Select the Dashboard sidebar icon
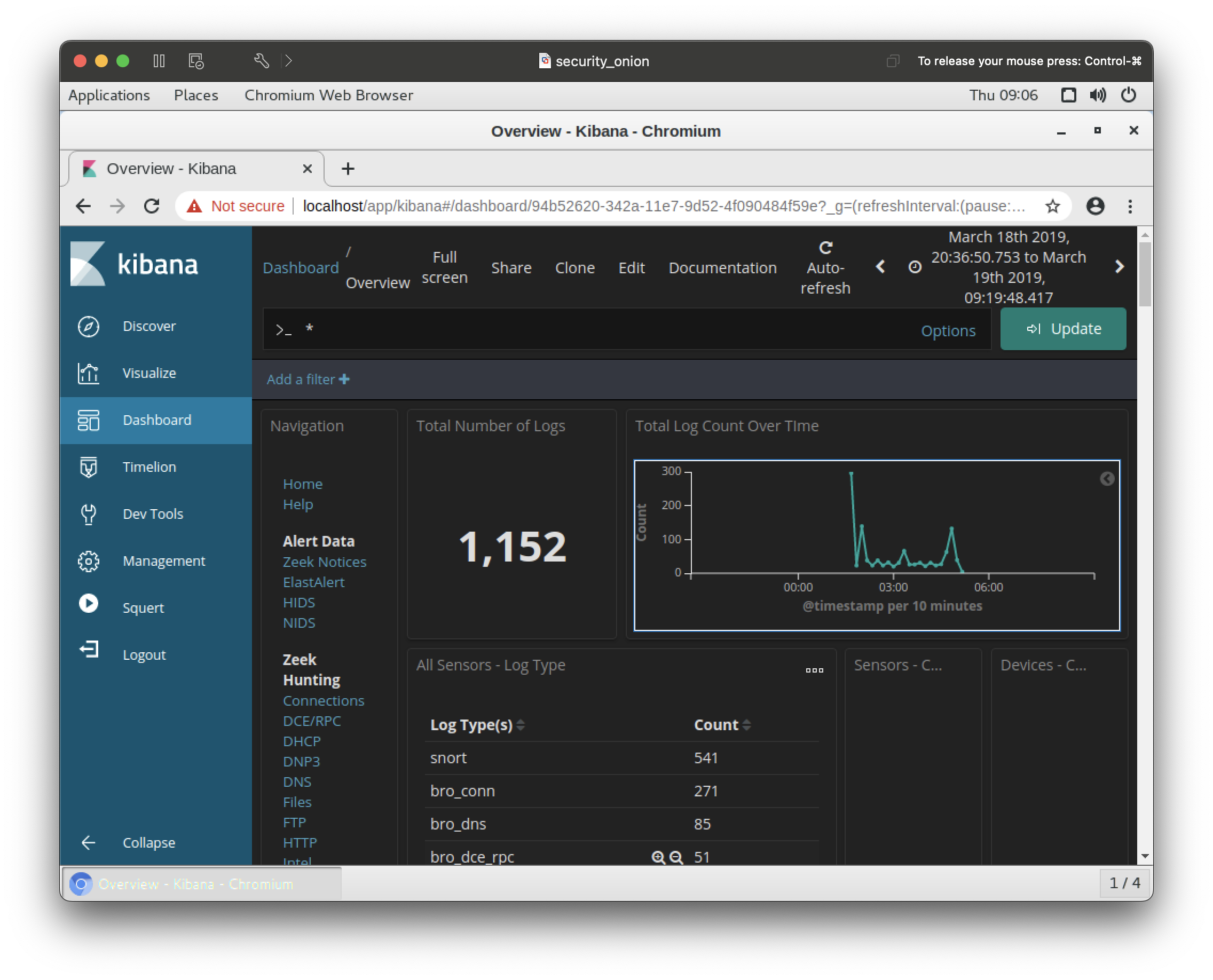Image resolution: width=1213 pixels, height=980 pixels. [x=89, y=420]
